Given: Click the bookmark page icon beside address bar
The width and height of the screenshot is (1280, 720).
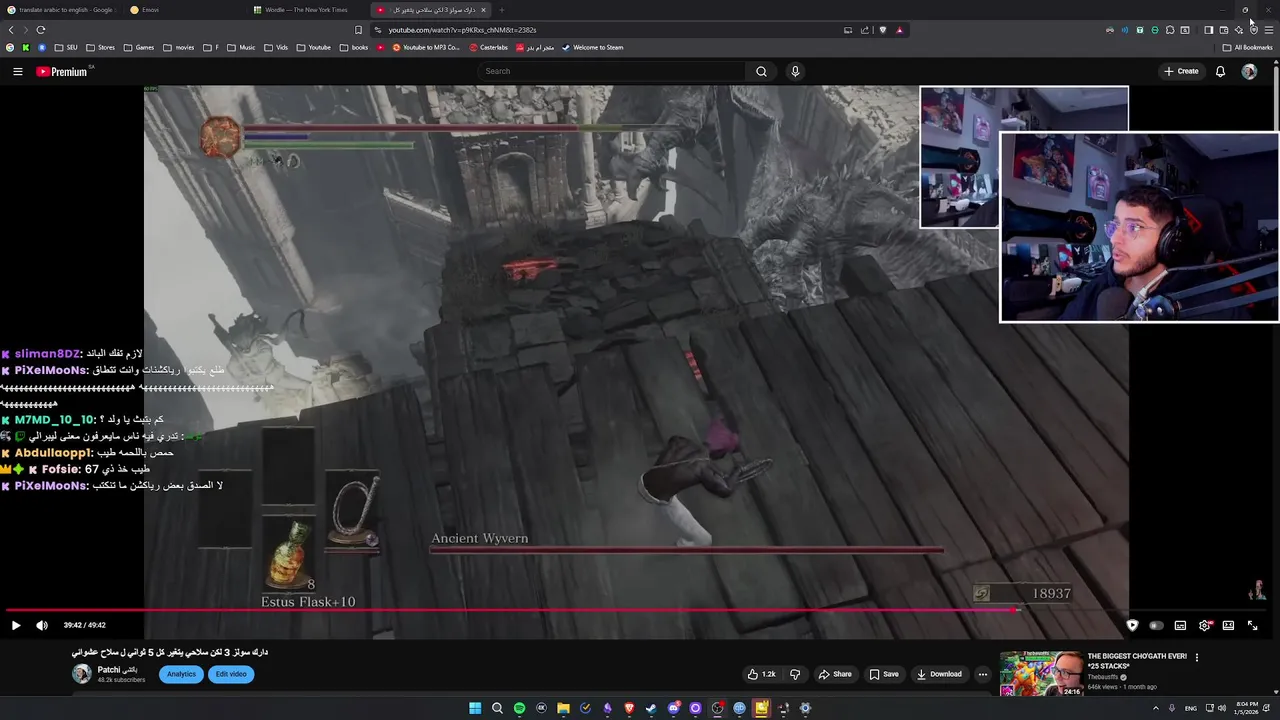Looking at the screenshot, I should (359, 30).
